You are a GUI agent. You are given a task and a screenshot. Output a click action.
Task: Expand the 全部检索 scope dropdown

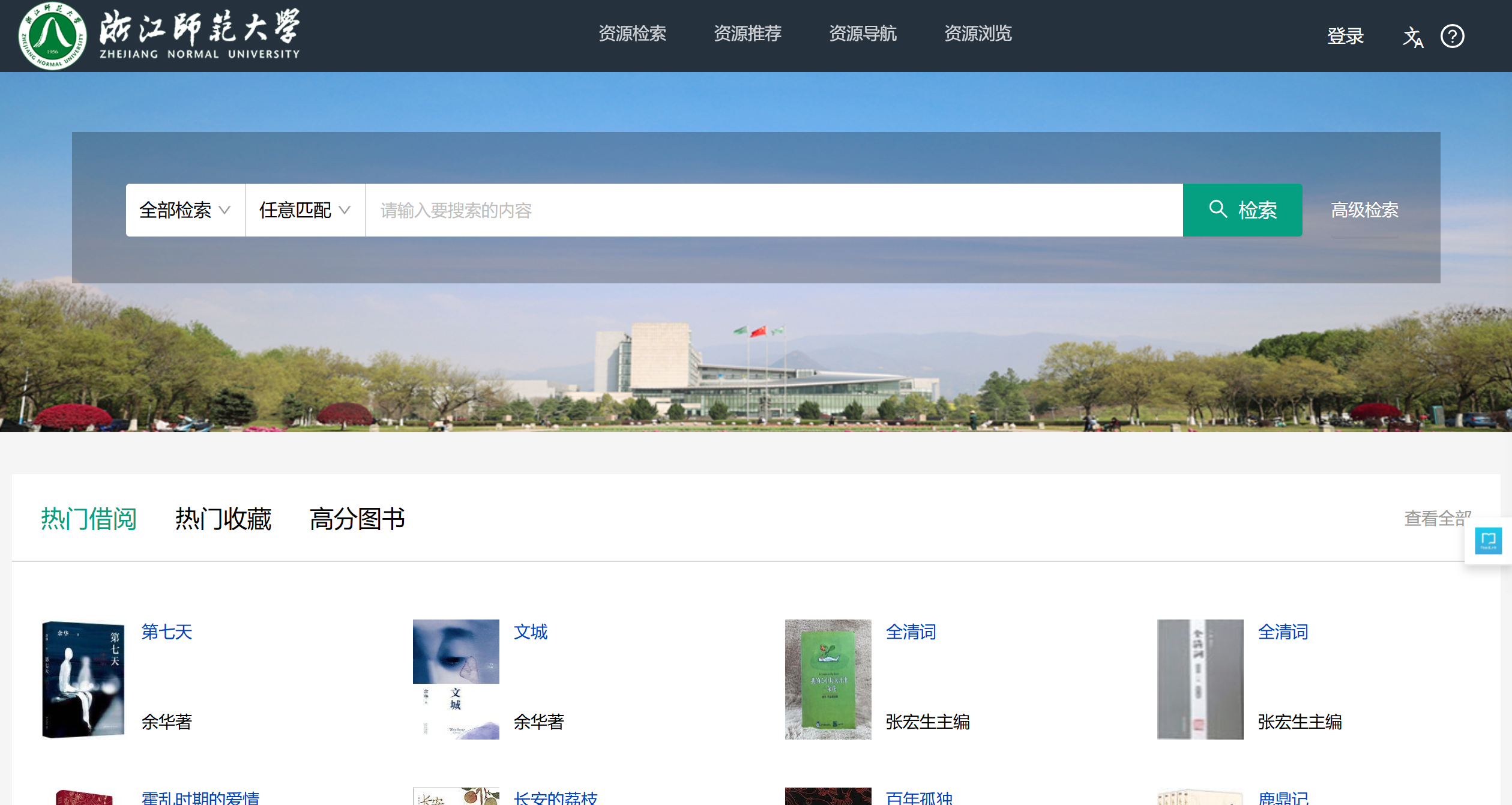[185, 210]
